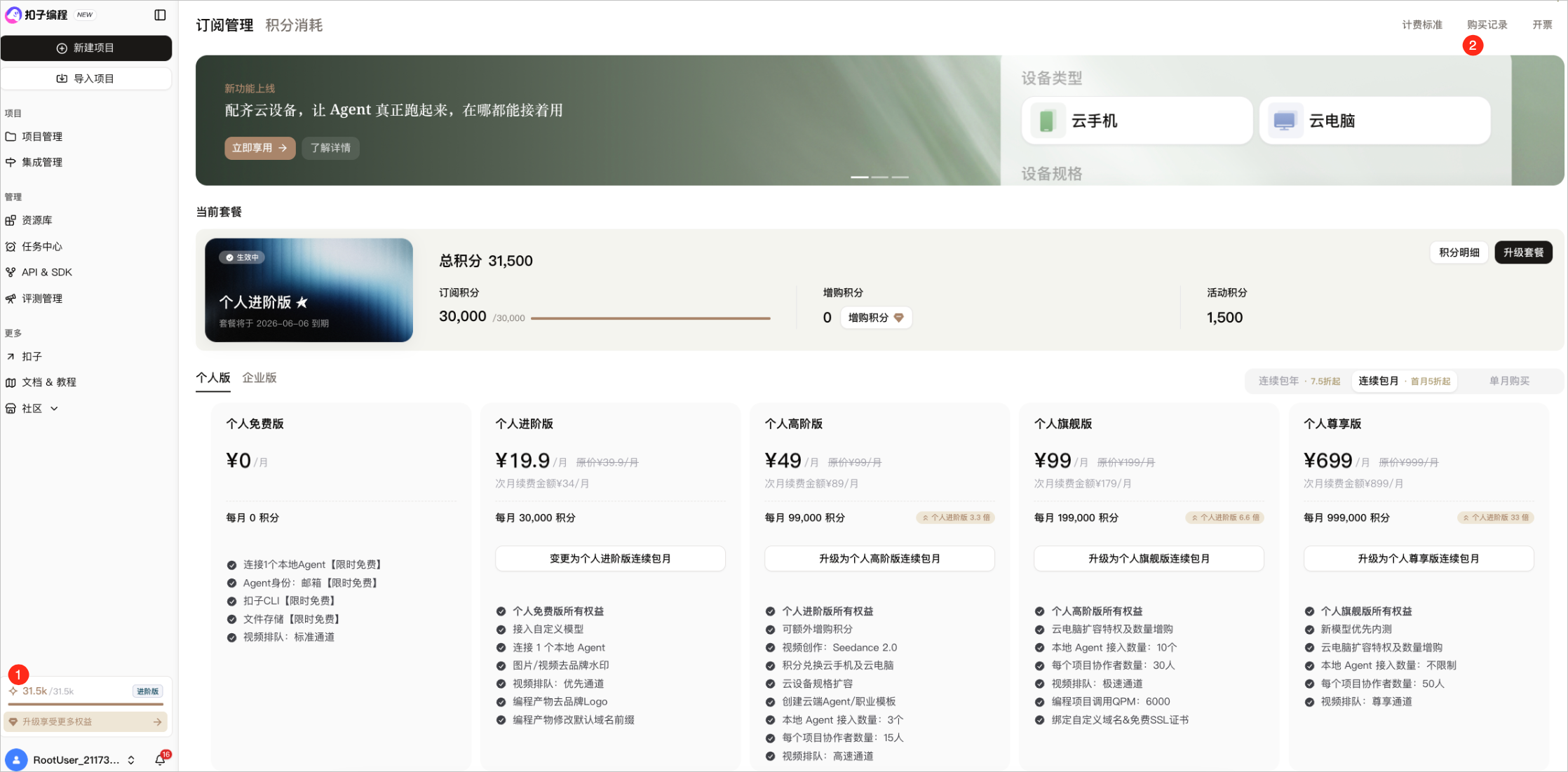Open 计费标准 link

click(x=1422, y=25)
